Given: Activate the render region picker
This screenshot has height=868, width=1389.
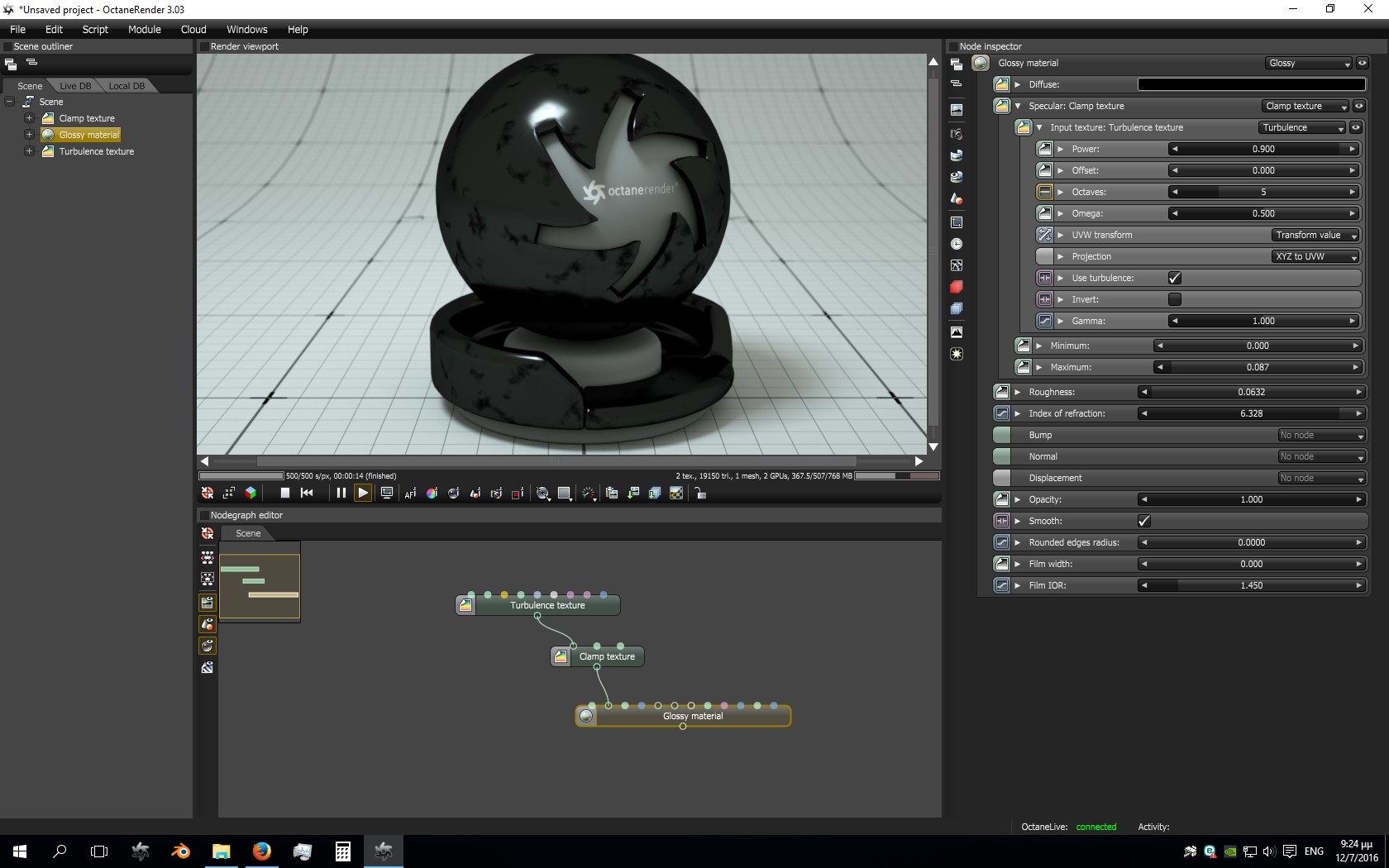Looking at the screenshot, I should (x=518, y=493).
